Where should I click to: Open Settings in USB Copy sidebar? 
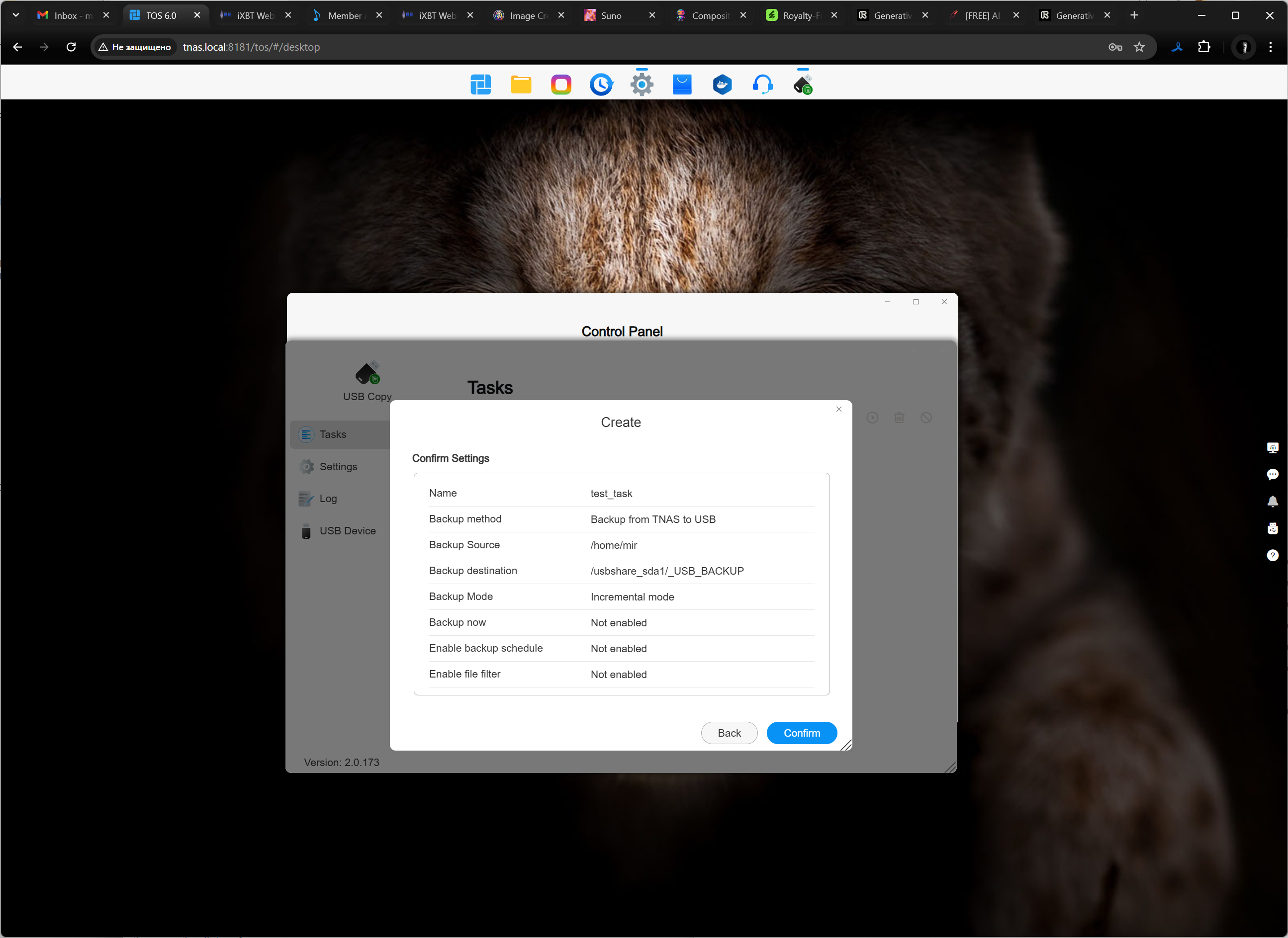pos(338,467)
